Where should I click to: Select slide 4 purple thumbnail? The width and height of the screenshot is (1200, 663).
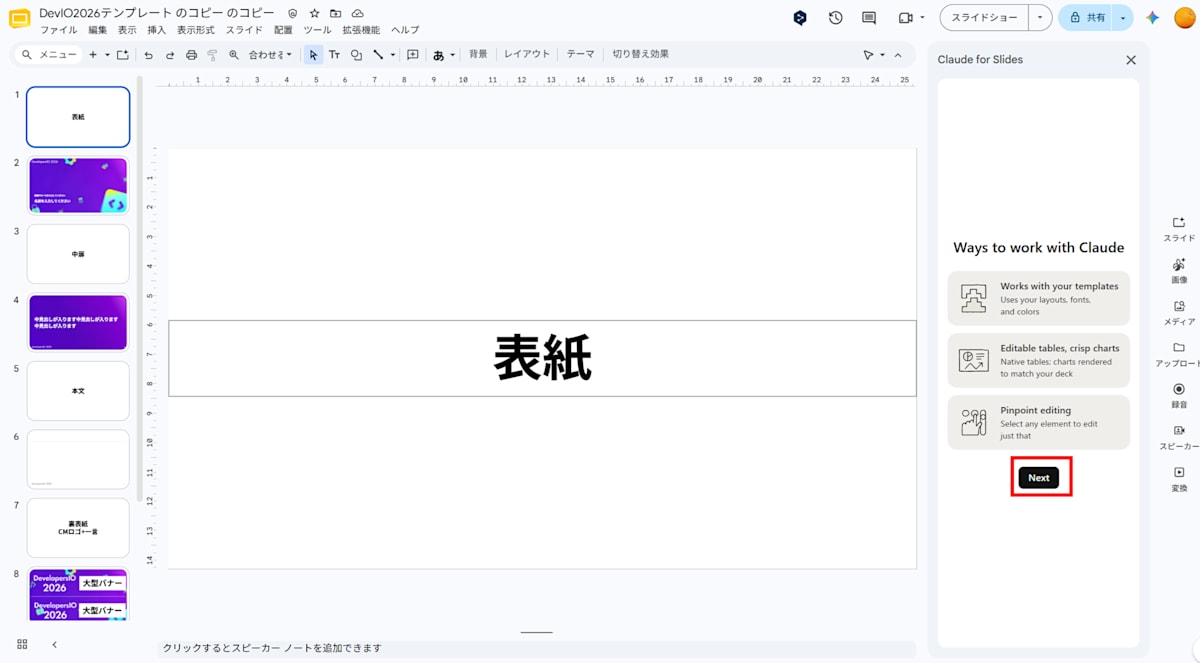pyautogui.click(x=78, y=322)
